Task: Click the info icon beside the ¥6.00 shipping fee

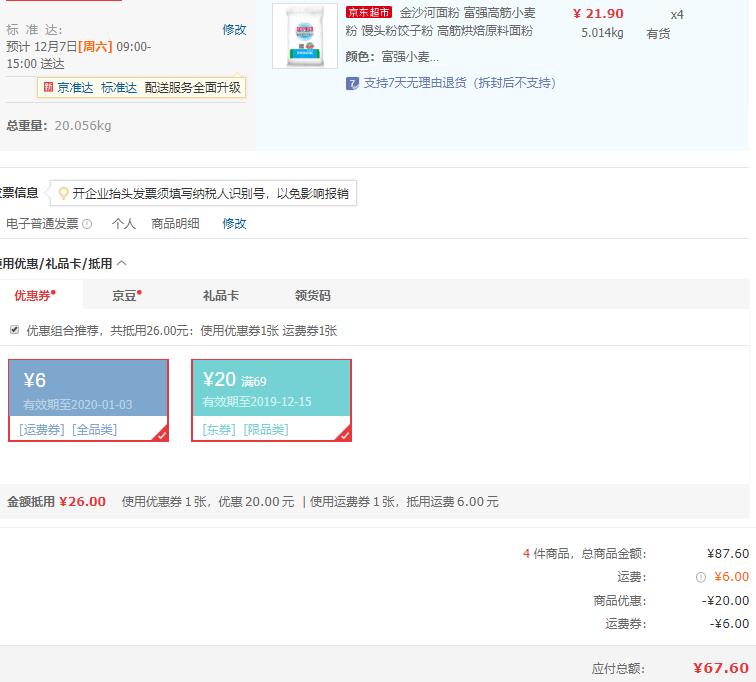Action: pos(701,577)
